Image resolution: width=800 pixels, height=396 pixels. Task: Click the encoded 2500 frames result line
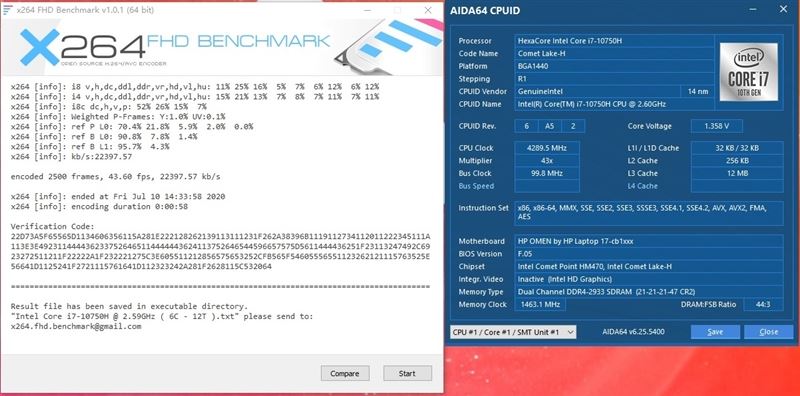pos(115,177)
